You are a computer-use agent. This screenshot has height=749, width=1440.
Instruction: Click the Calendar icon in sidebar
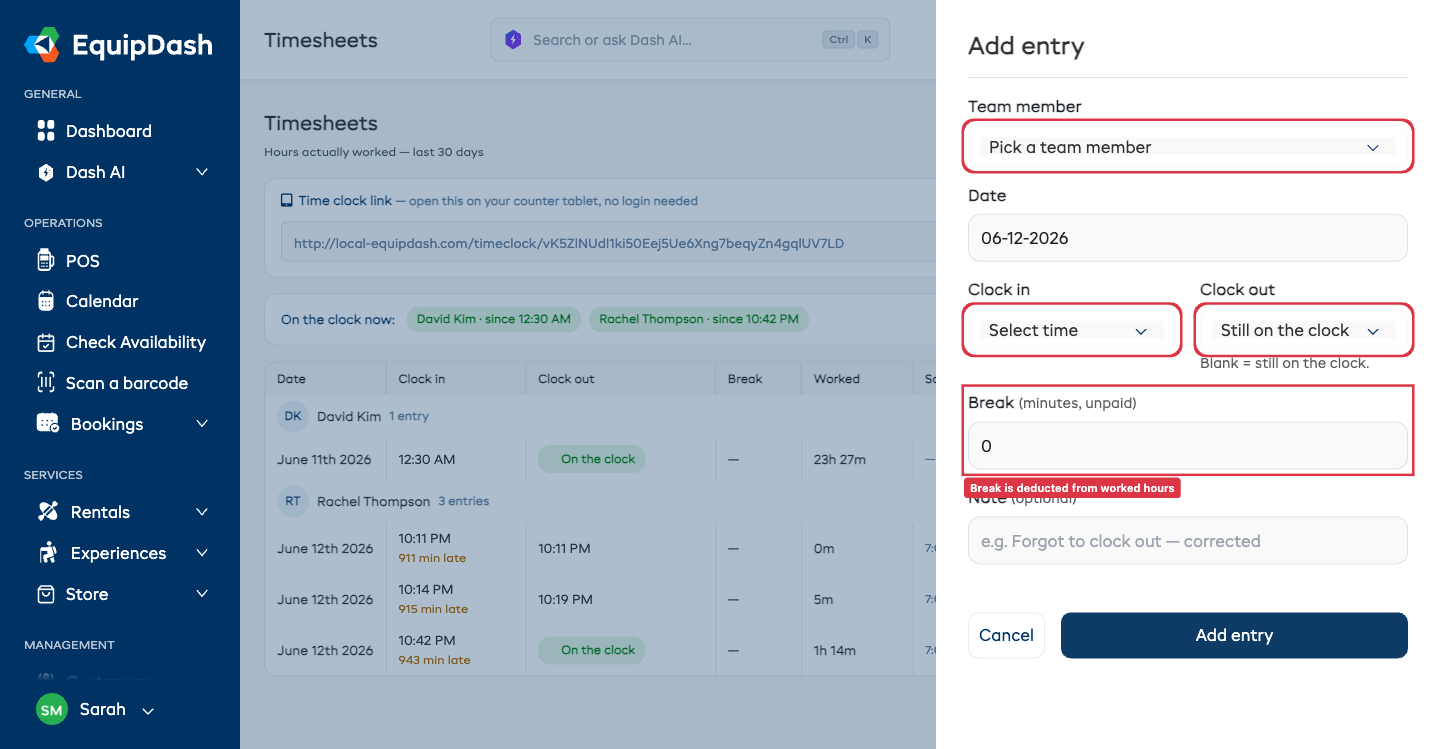pyautogui.click(x=45, y=301)
